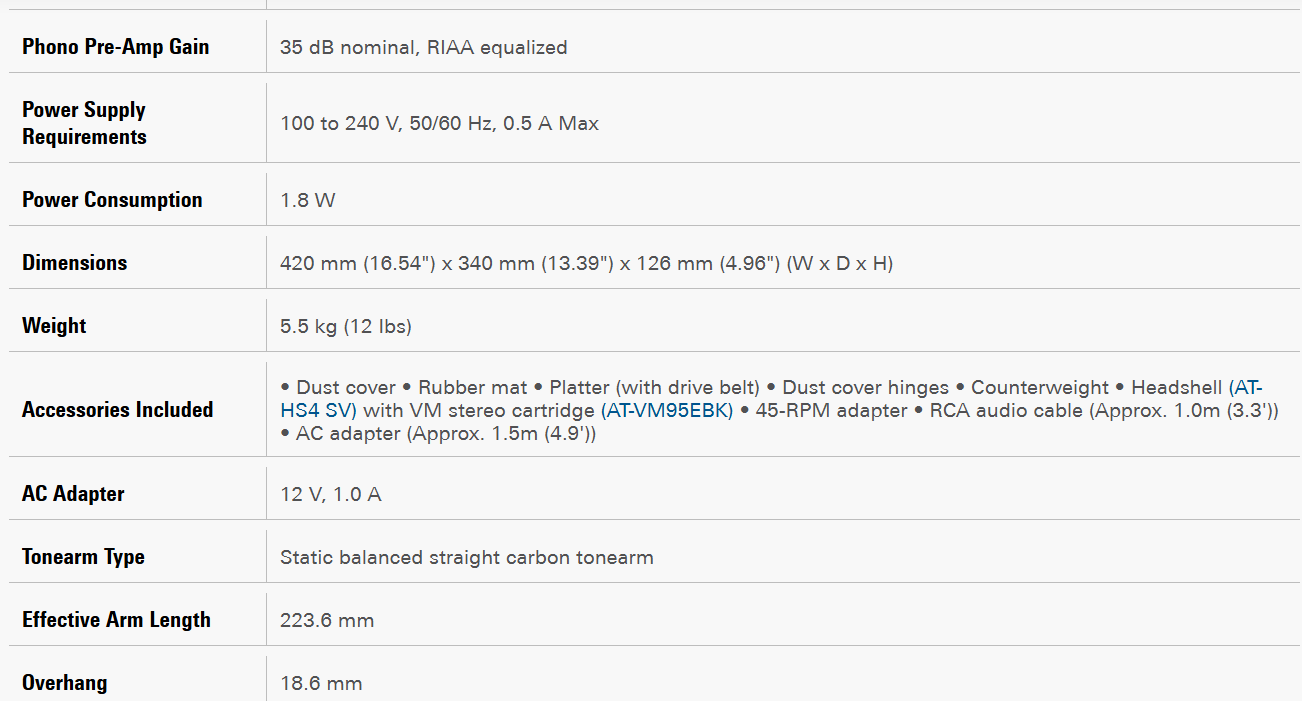
Task: Select the 35 dB nominal, RIAA equalized value
Action: [423, 47]
